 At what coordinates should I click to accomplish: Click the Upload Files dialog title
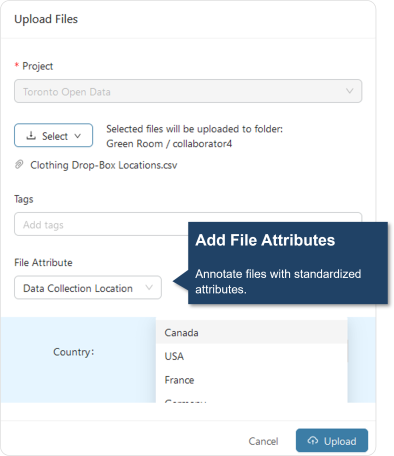tap(46, 19)
